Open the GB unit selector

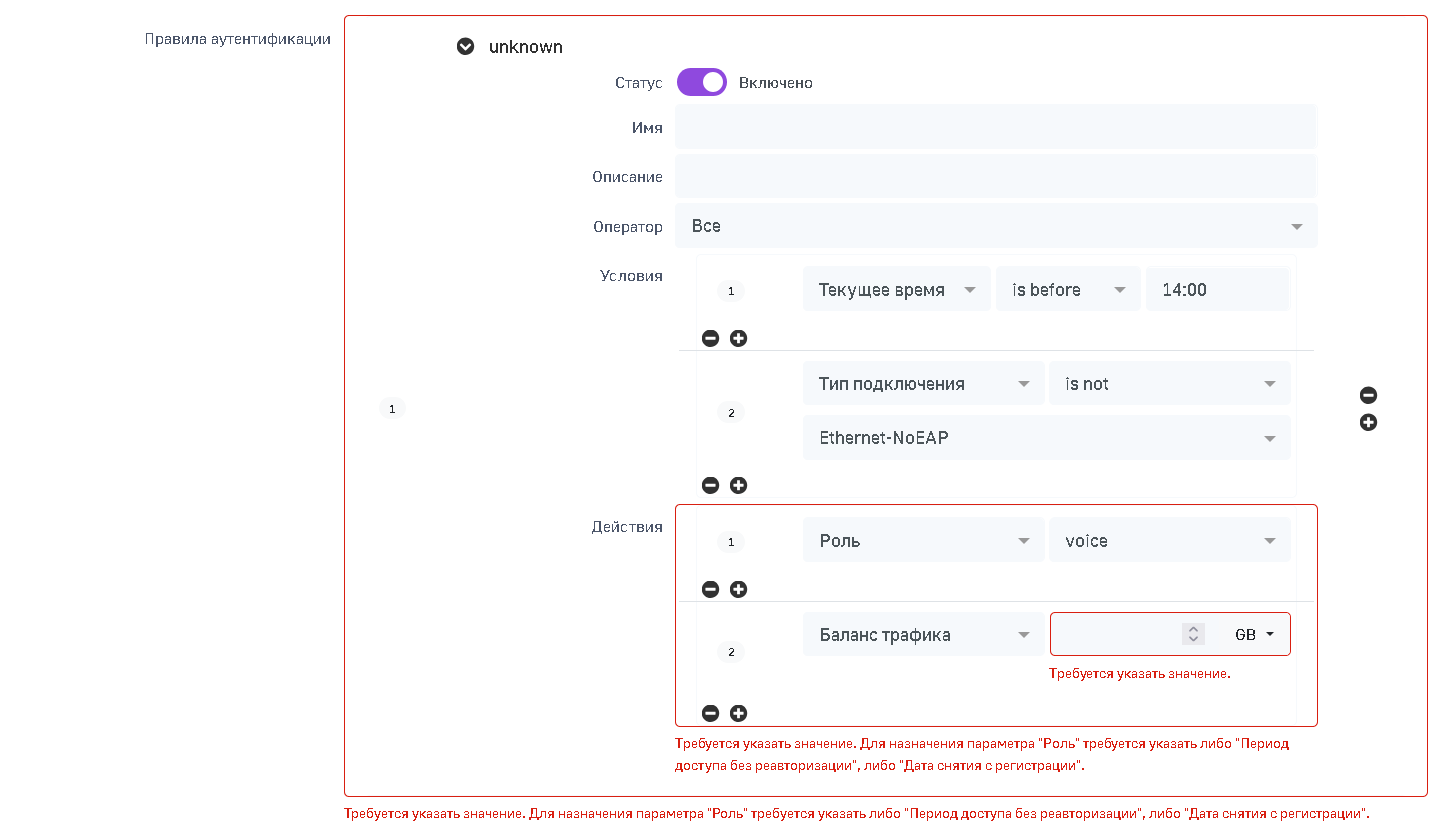1255,635
